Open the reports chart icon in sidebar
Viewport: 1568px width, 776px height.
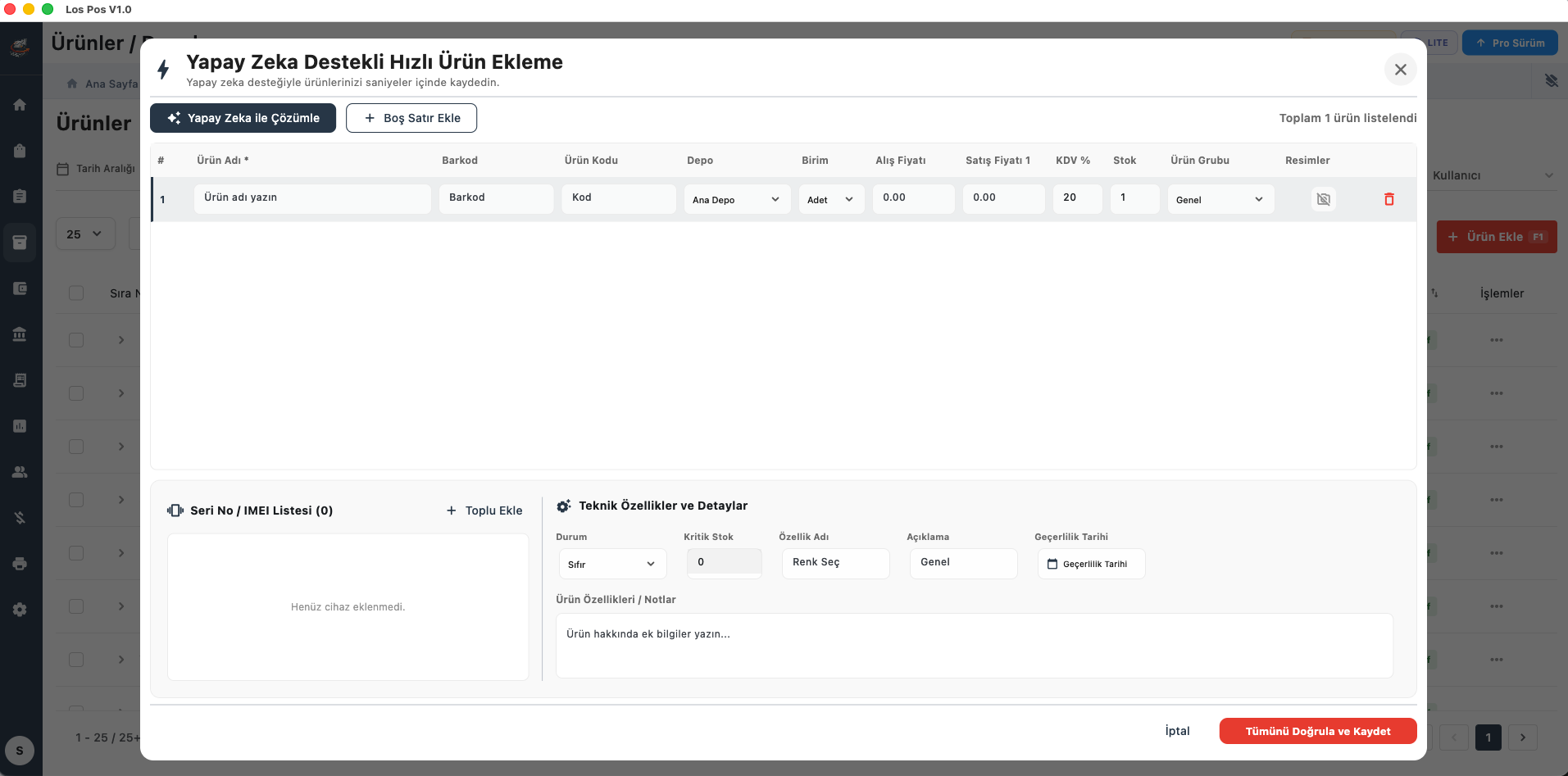pos(20,426)
